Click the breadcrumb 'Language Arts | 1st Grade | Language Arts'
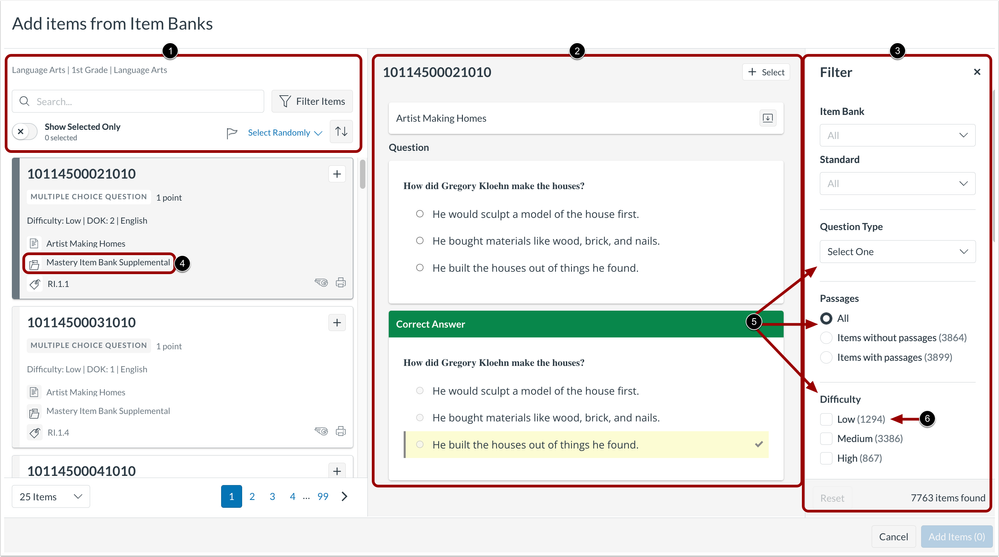This screenshot has height=557, width=999. tap(90, 70)
